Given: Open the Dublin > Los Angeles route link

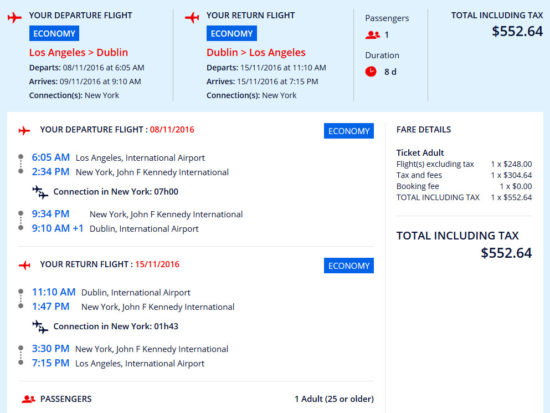Looking at the screenshot, I should (256, 52).
